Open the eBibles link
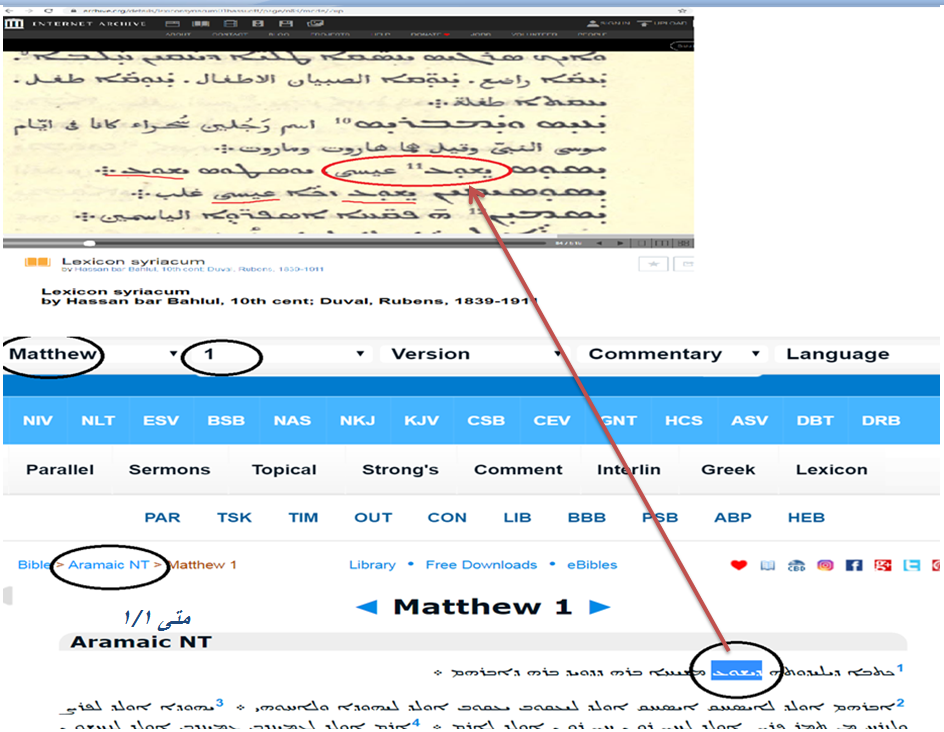 click(592, 565)
